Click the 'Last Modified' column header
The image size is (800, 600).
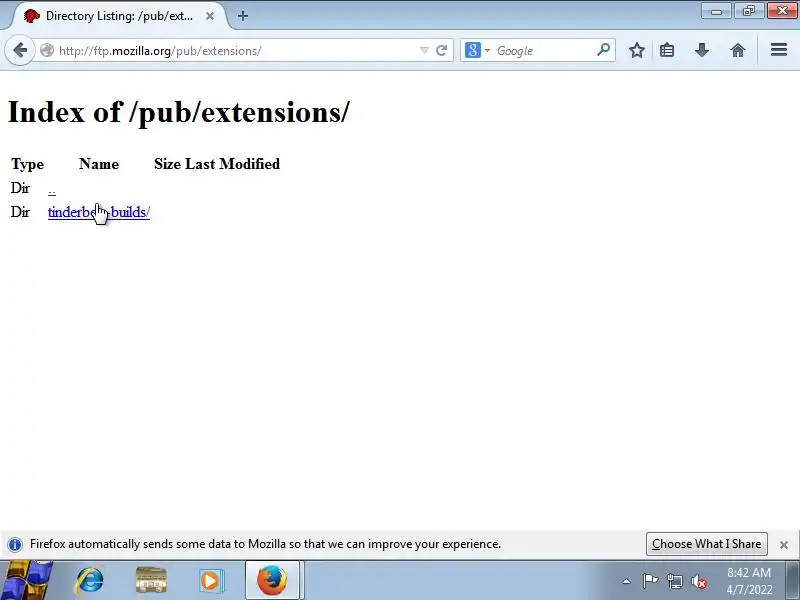click(x=232, y=164)
